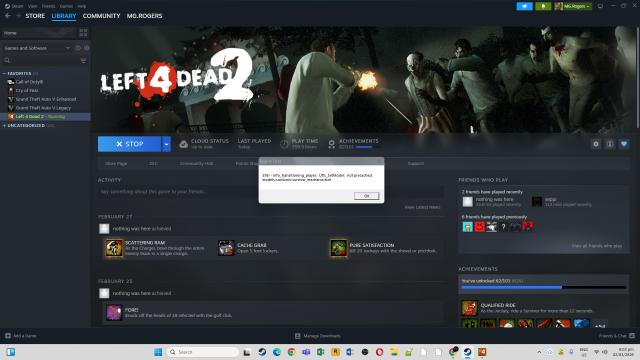This screenshot has height=360, width=640.
Task: Open the Games menu
Action: click(x=66, y=6)
